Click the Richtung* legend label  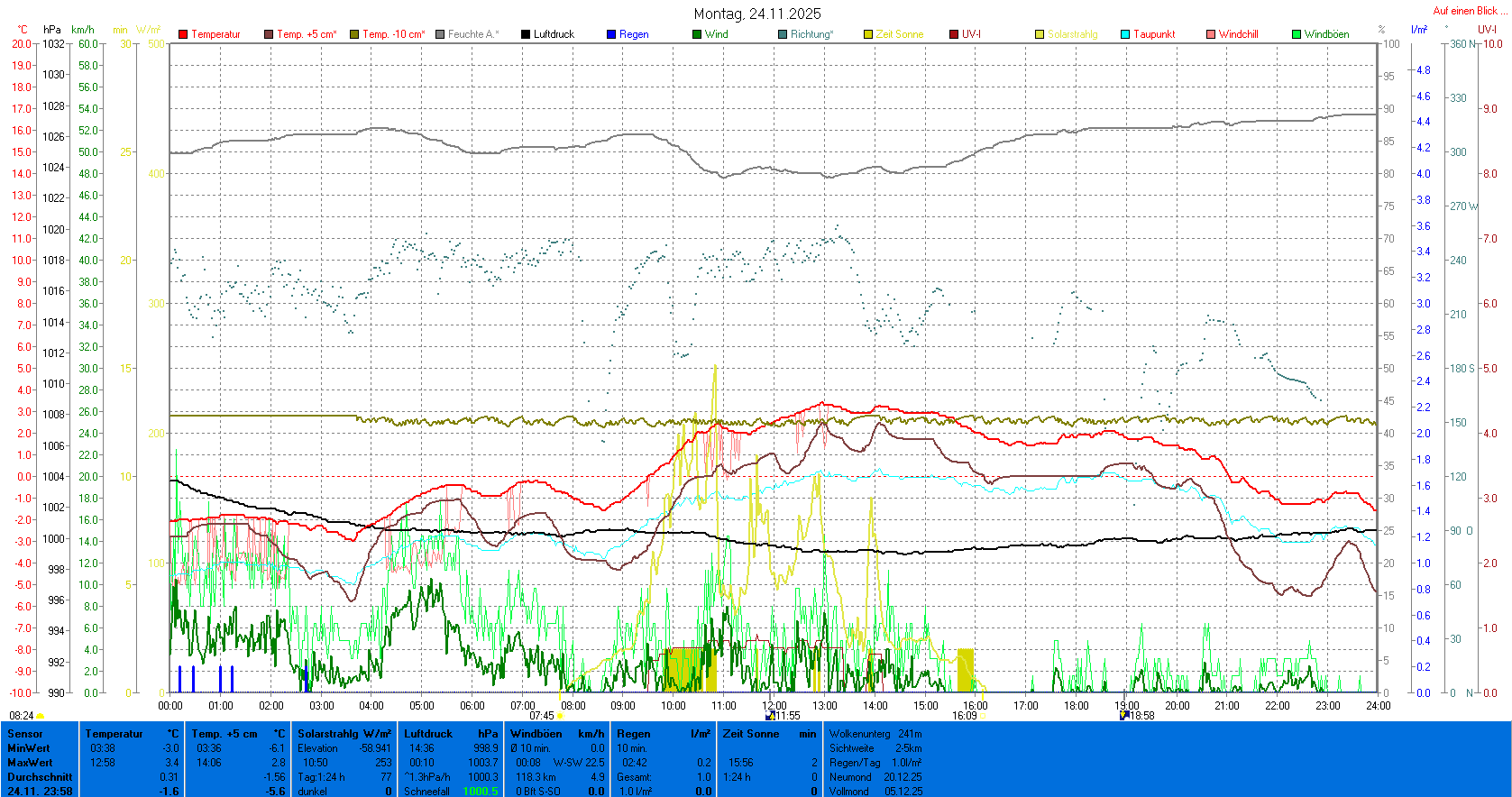tap(811, 34)
